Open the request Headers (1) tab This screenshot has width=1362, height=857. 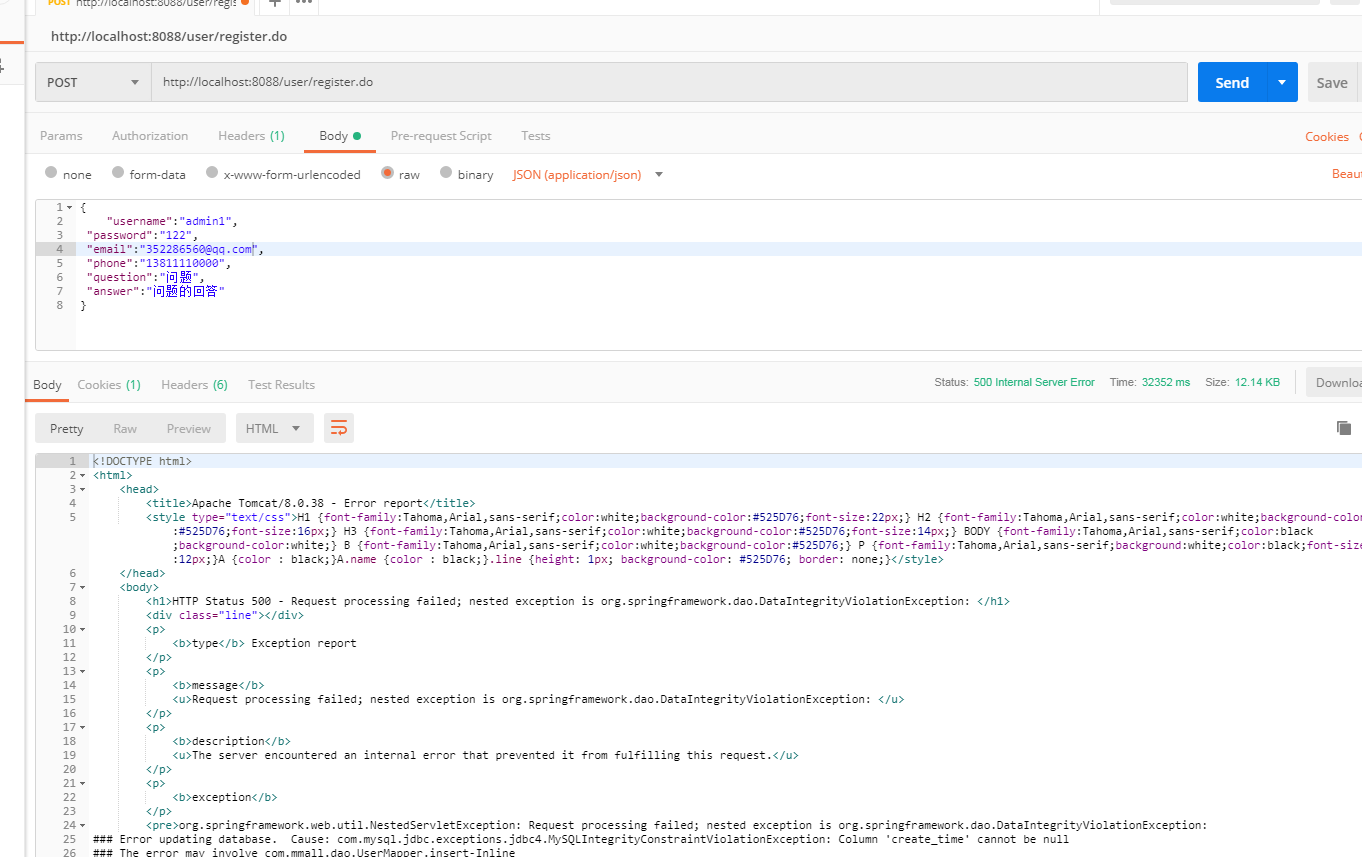tap(251, 136)
